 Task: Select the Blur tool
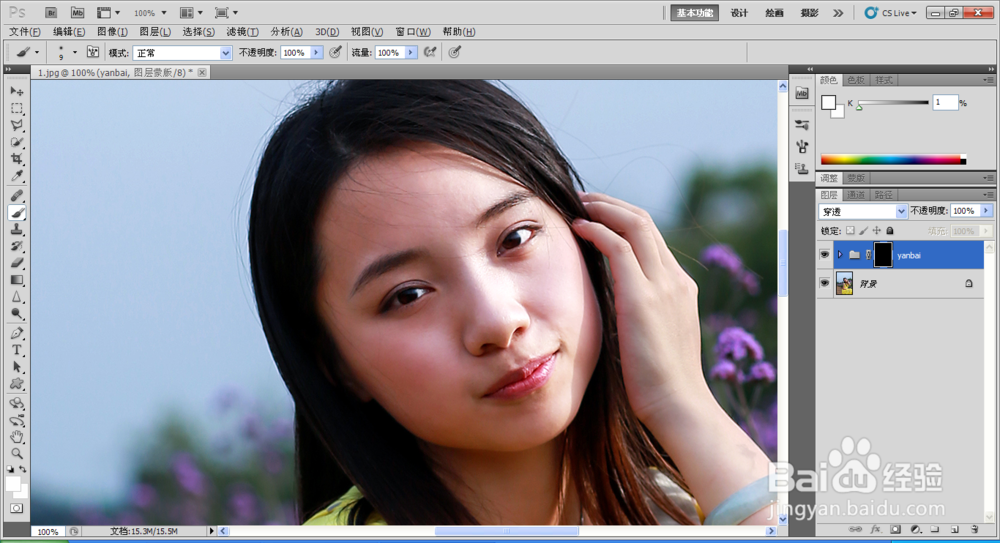17,297
